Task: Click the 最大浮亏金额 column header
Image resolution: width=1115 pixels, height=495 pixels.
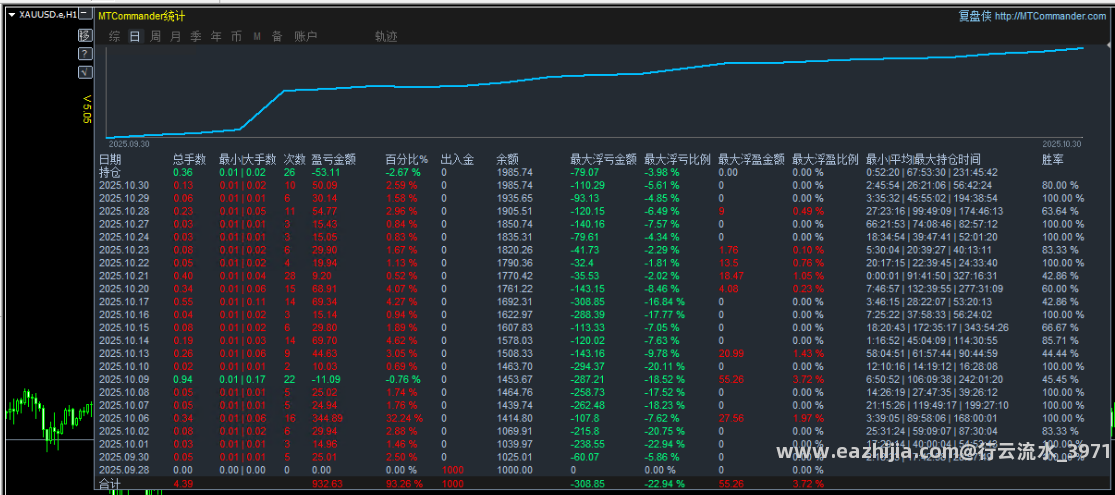Action: click(x=603, y=159)
